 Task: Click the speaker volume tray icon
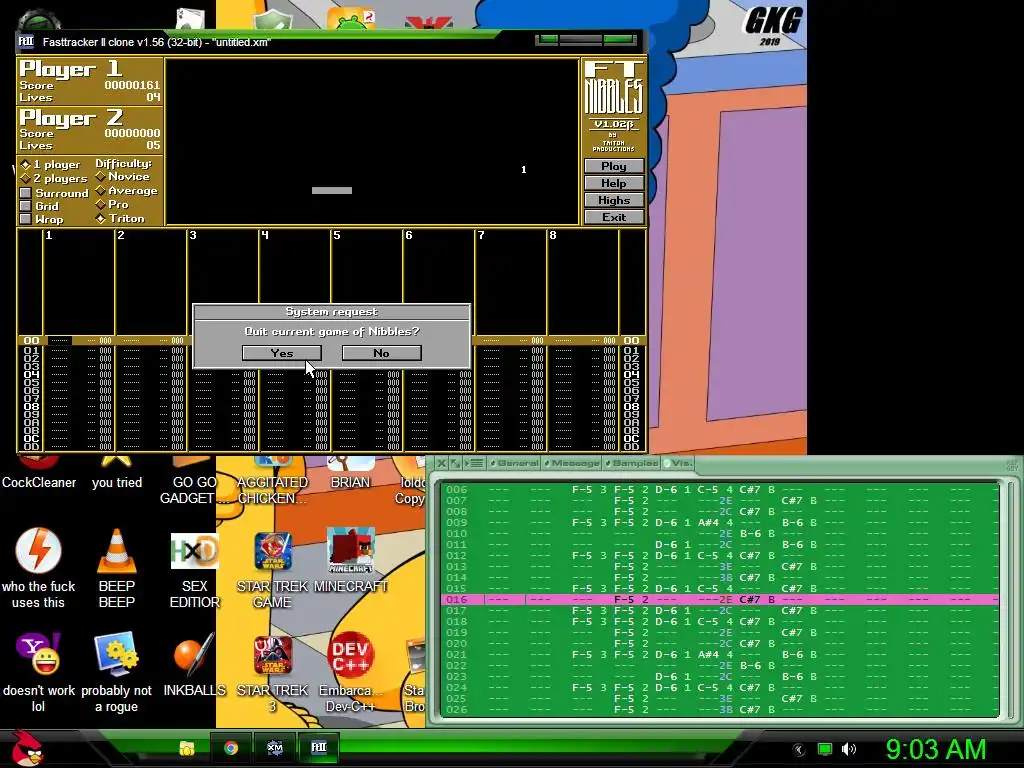tap(849, 749)
